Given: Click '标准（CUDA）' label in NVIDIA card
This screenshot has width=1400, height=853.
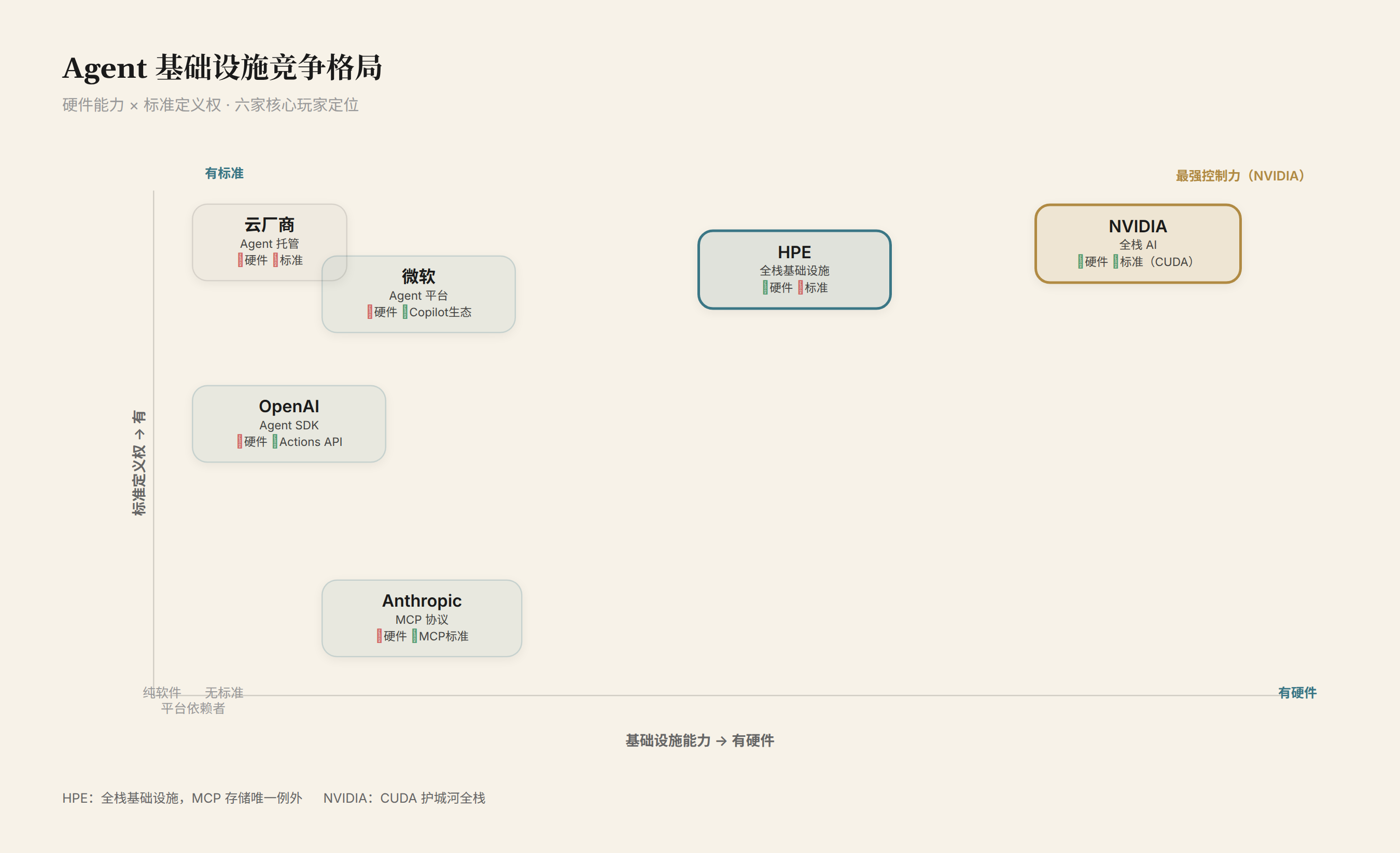Looking at the screenshot, I should point(1157,262).
